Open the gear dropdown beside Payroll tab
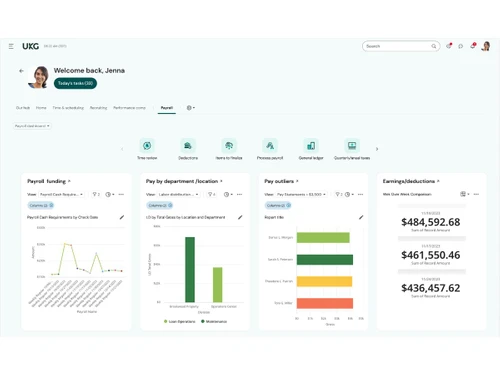Image resolution: width=500 pixels, height=375 pixels. click(191, 108)
